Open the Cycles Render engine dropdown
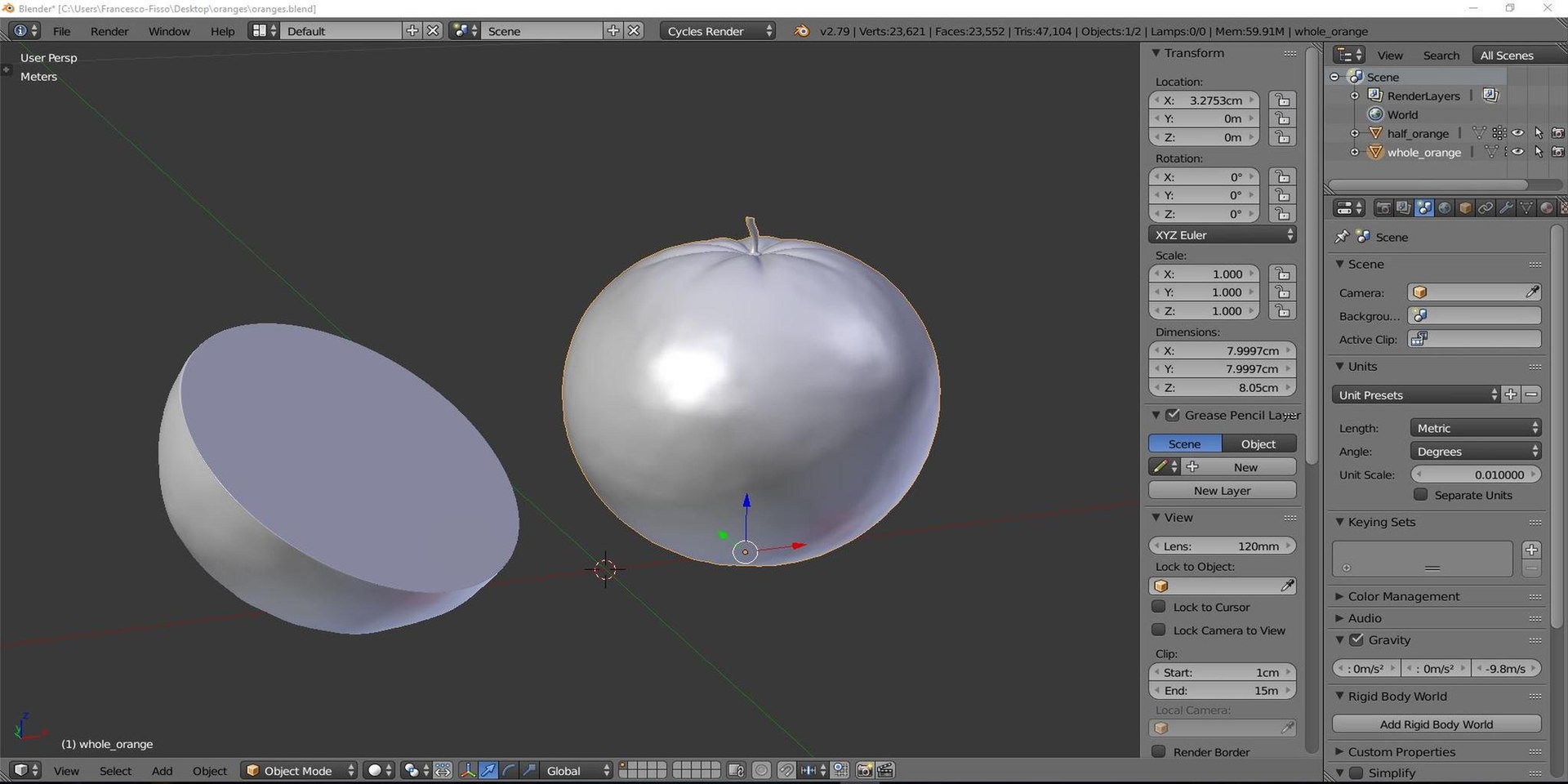 point(718,31)
